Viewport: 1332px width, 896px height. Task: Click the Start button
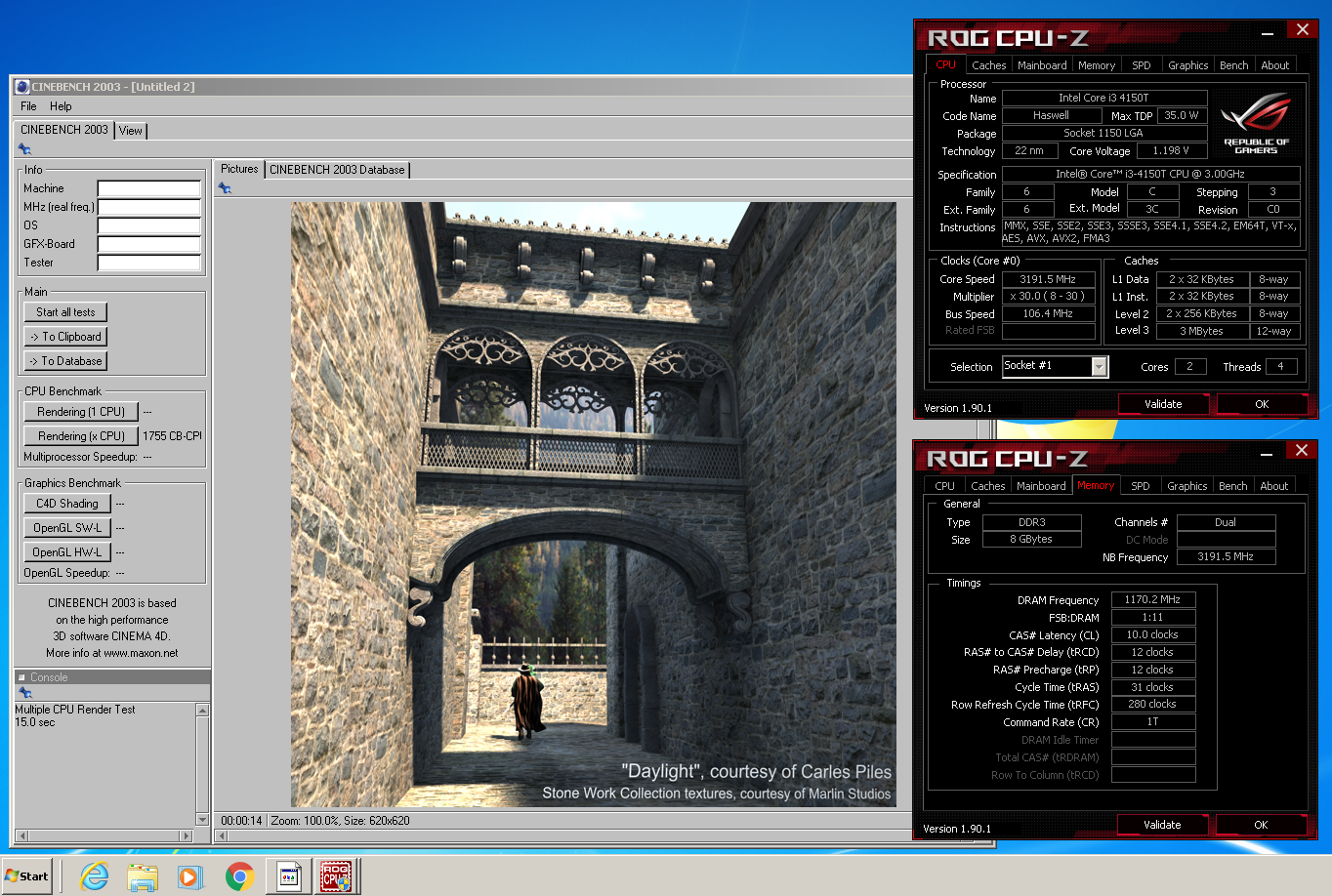tap(27, 876)
